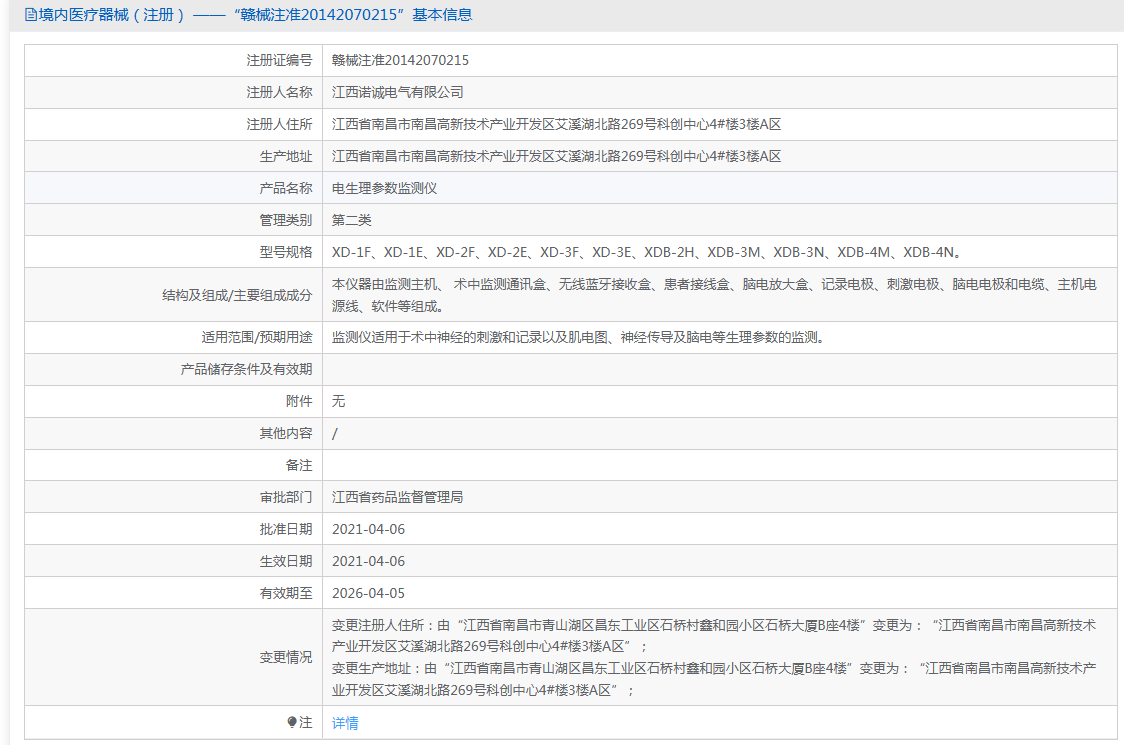Select the change text starting 变更注册人住所

pos(714,658)
